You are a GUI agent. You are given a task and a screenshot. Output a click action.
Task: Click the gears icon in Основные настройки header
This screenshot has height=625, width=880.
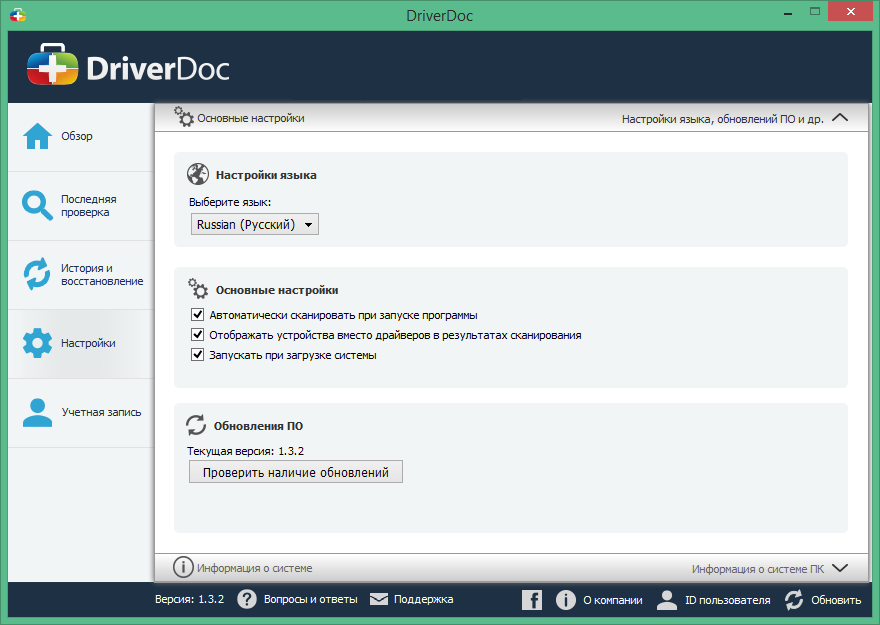coord(184,117)
